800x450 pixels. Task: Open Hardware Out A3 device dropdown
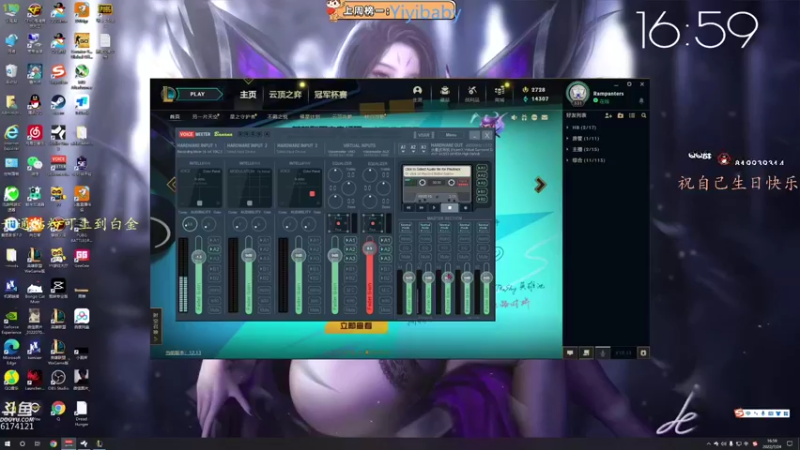(423, 148)
